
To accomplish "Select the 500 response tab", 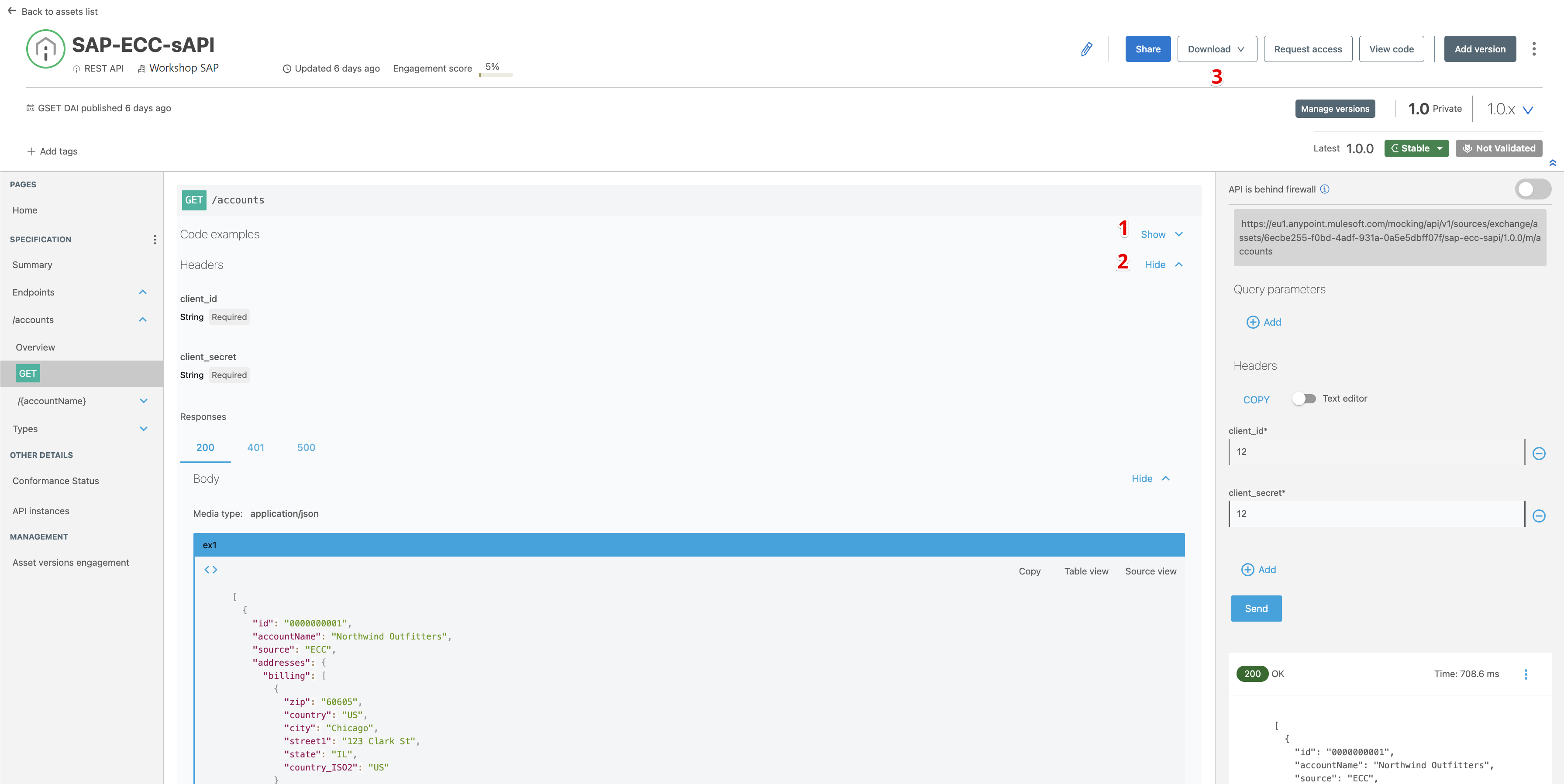I will 306,448.
